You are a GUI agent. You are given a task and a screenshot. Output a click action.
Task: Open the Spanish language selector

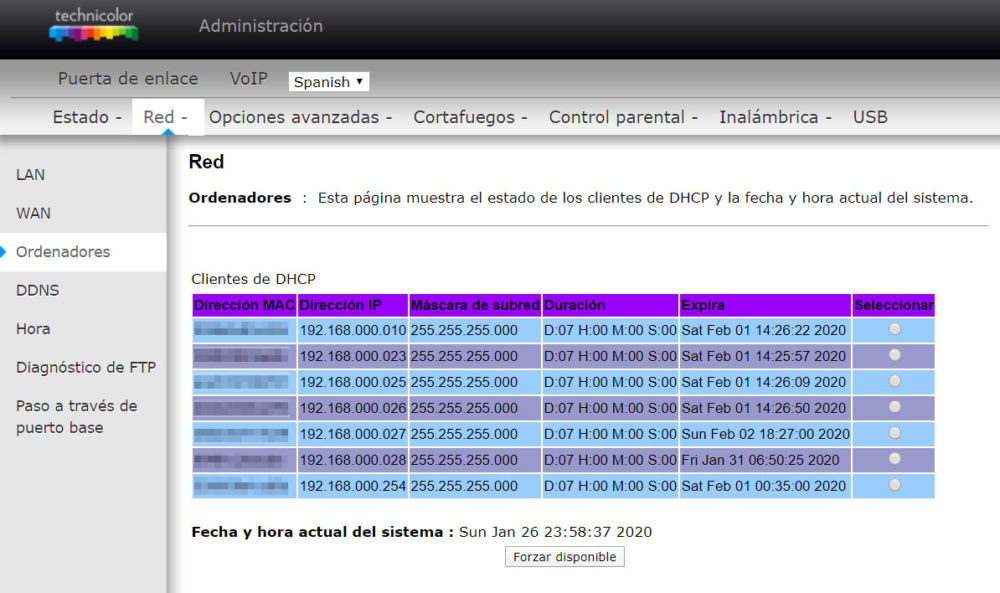pyautogui.click(x=328, y=81)
